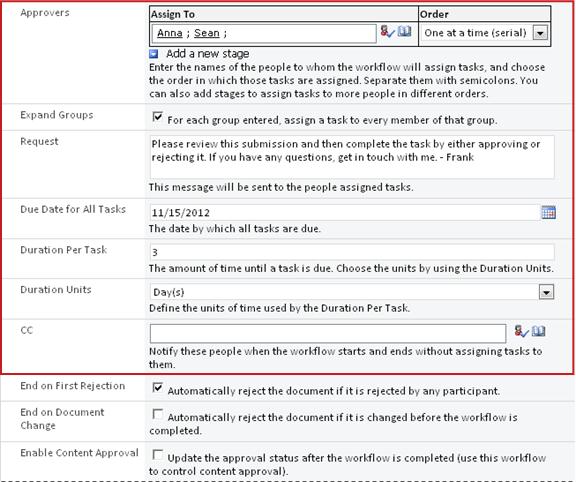576x482 pixels.
Task: Select the One at a time (serial) combo box
Action: pos(485,33)
